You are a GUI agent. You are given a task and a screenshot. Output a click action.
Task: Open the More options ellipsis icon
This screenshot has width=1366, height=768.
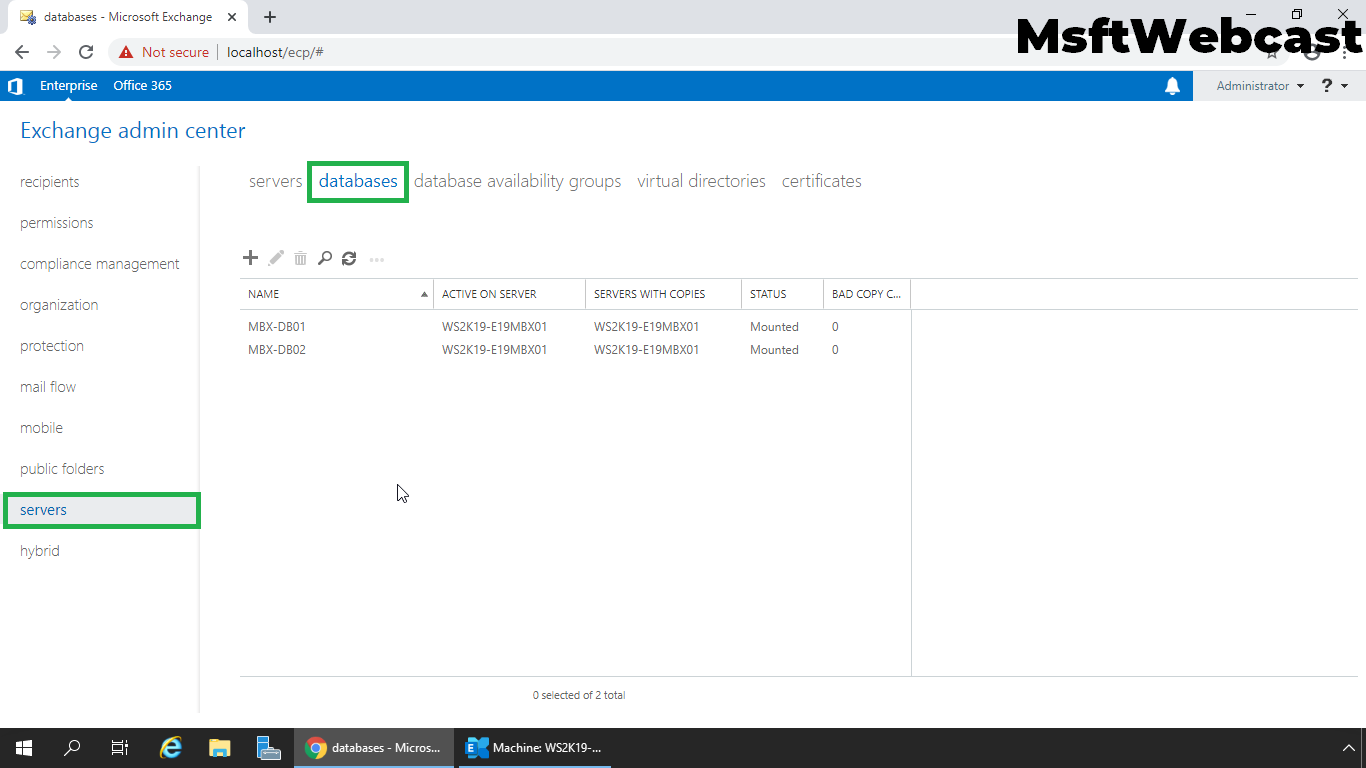point(376,259)
